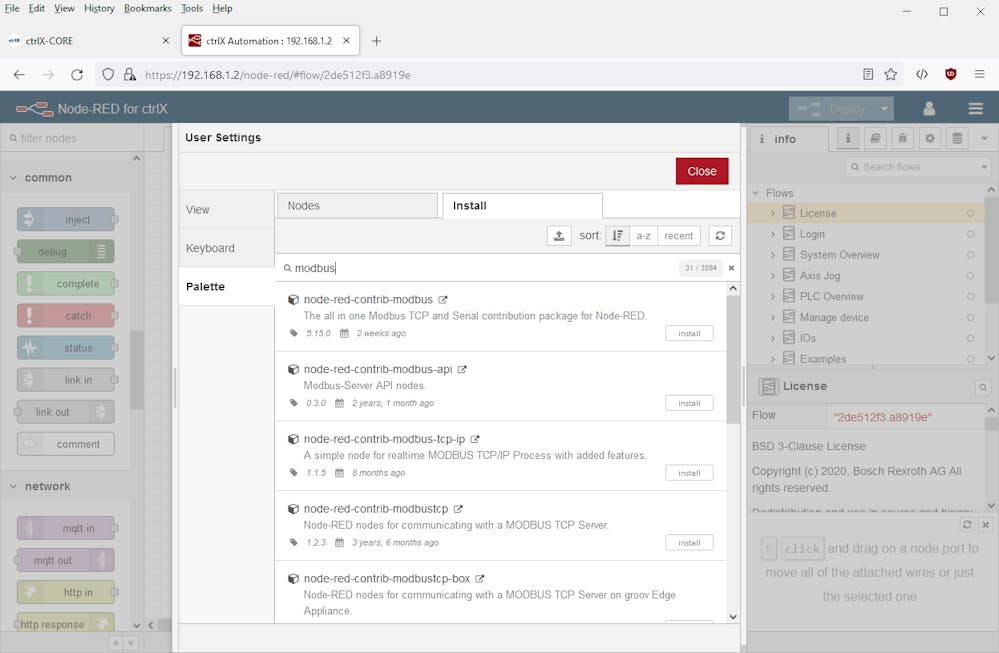
Task: Close the User Settings dialog
Action: pyautogui.click(x=702, y=171)
